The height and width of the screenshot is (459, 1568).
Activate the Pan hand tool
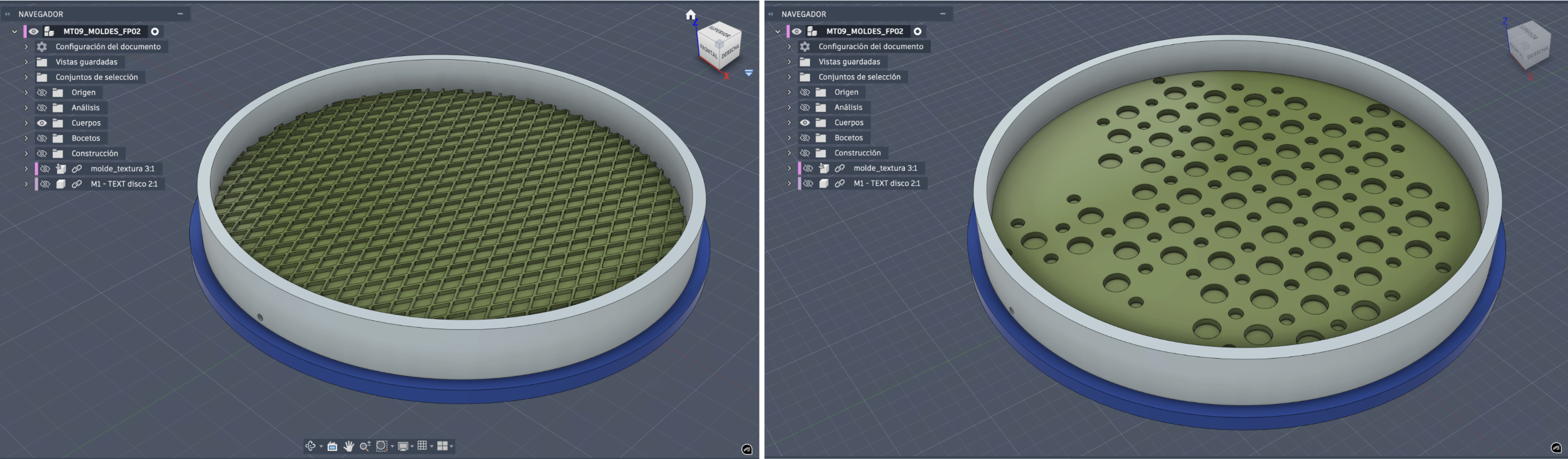tap(349, 446)
